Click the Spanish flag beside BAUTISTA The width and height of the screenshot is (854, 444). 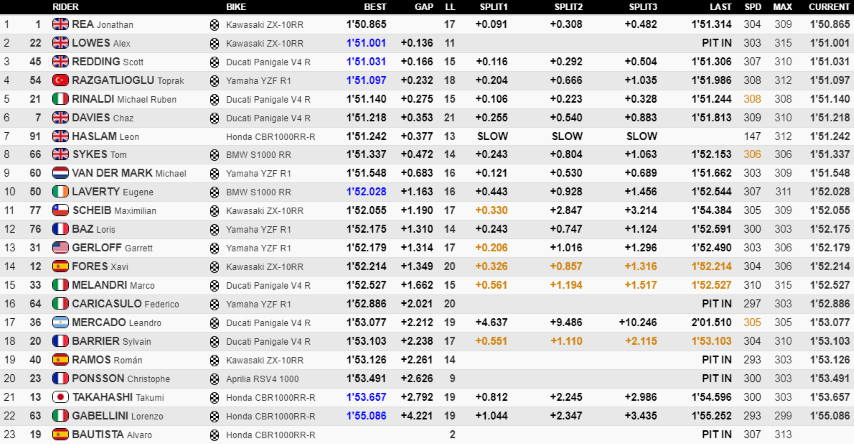[60, 434]
